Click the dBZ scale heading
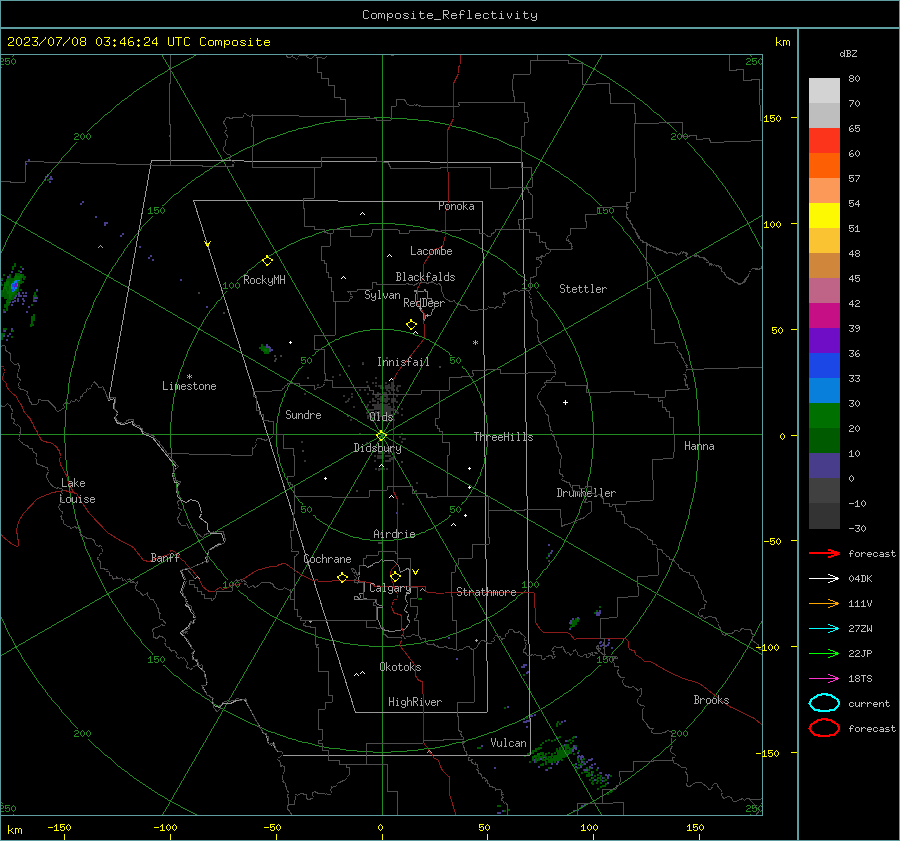Viewport: 900px width, 841px height. point(848,53)
